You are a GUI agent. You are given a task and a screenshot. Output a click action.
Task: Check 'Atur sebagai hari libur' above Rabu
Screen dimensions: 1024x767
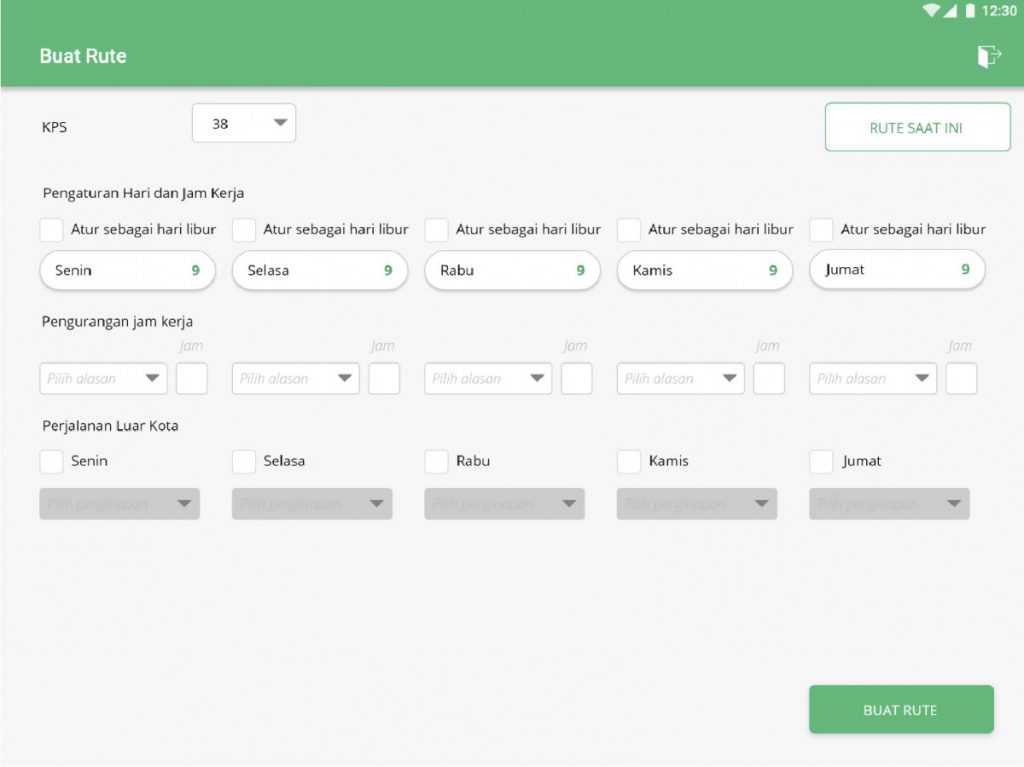pyautogui.click(x=436, y=230)
